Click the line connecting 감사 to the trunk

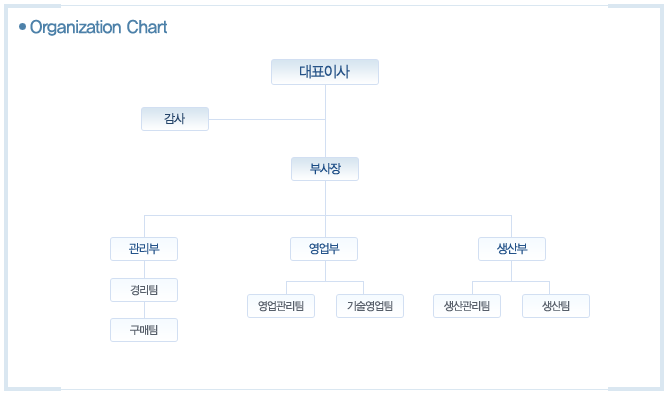[267, 119]
